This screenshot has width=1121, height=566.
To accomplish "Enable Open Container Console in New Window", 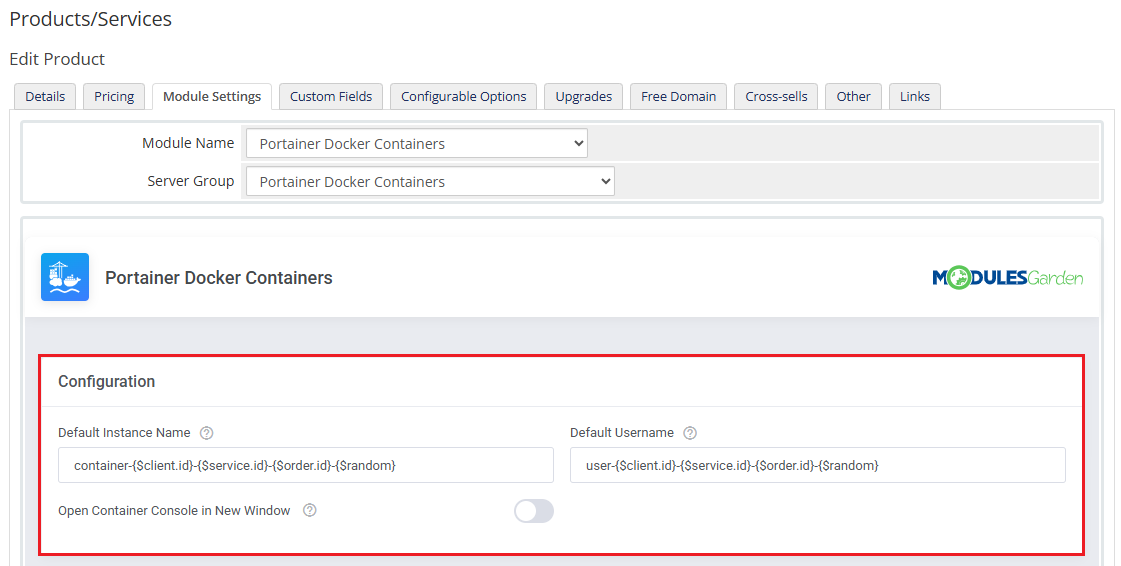I will (x=534, y=511).
